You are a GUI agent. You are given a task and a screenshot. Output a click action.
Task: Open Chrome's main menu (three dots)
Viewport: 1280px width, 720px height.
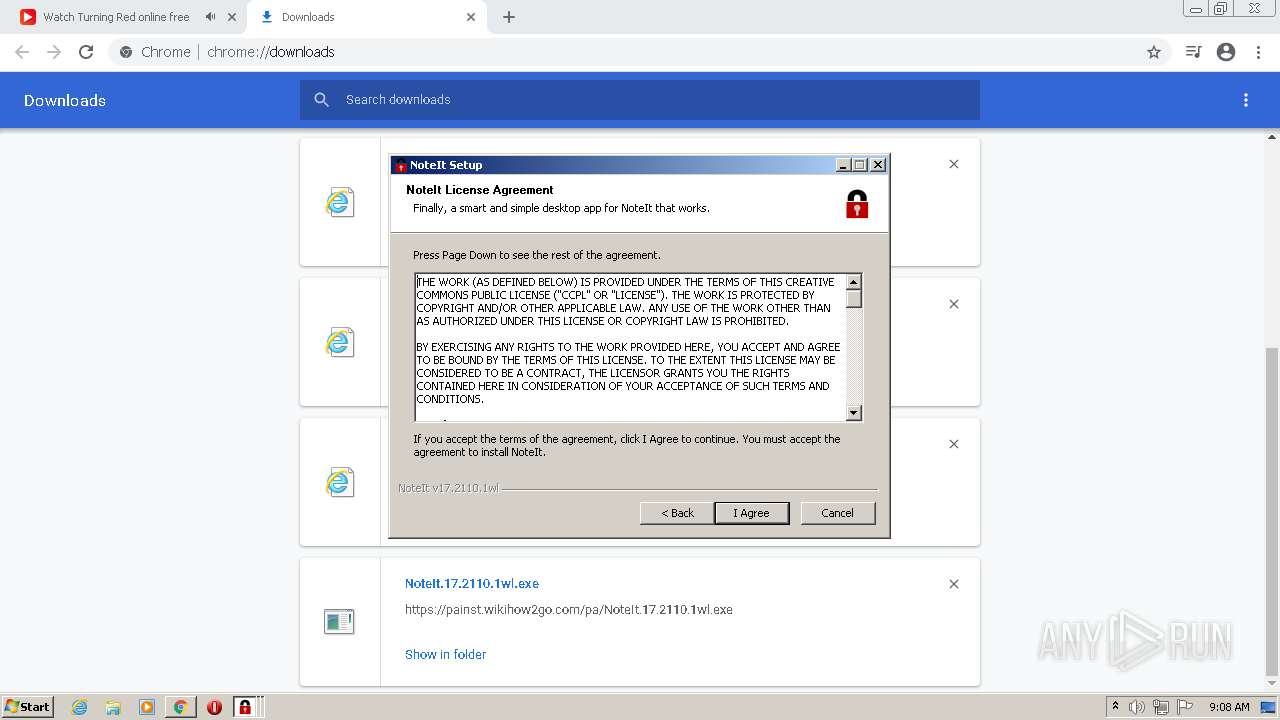[x=1259, y=52]
